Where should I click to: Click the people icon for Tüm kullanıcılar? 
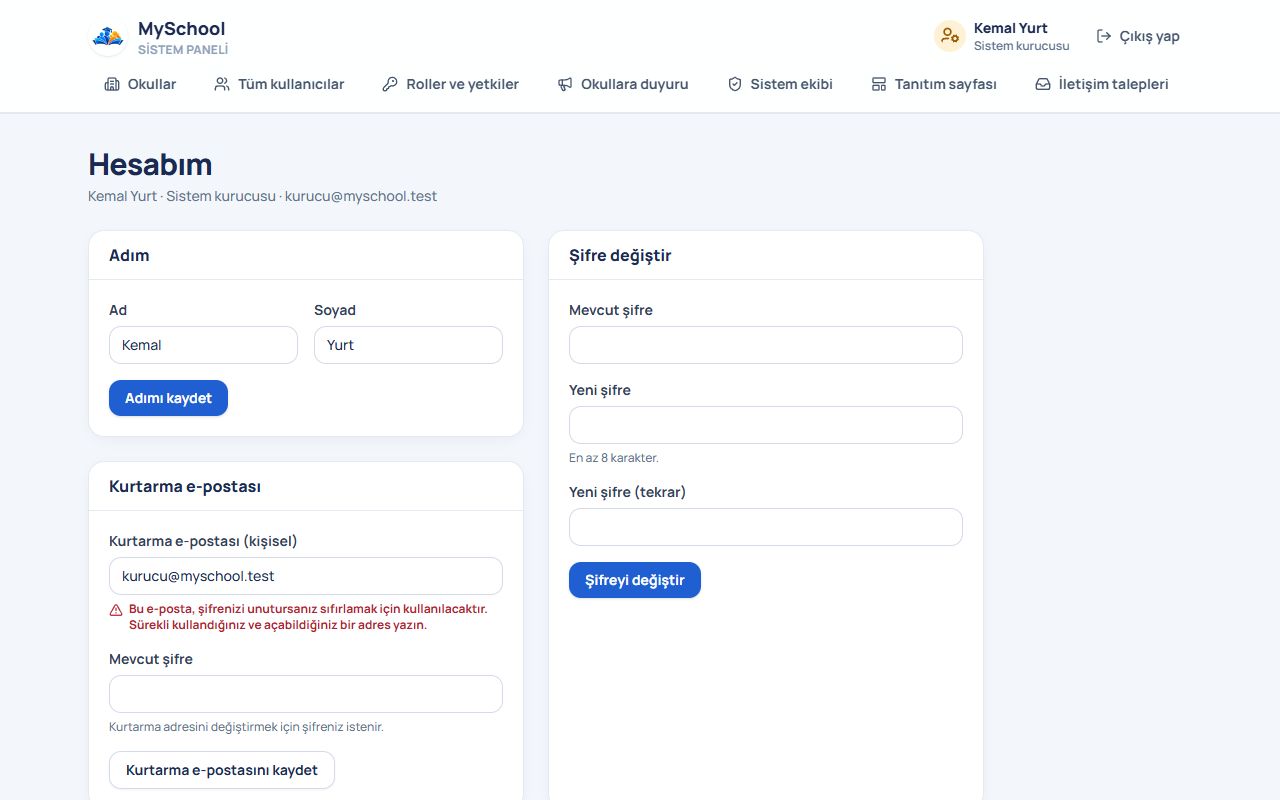click(x=222, y=84)
